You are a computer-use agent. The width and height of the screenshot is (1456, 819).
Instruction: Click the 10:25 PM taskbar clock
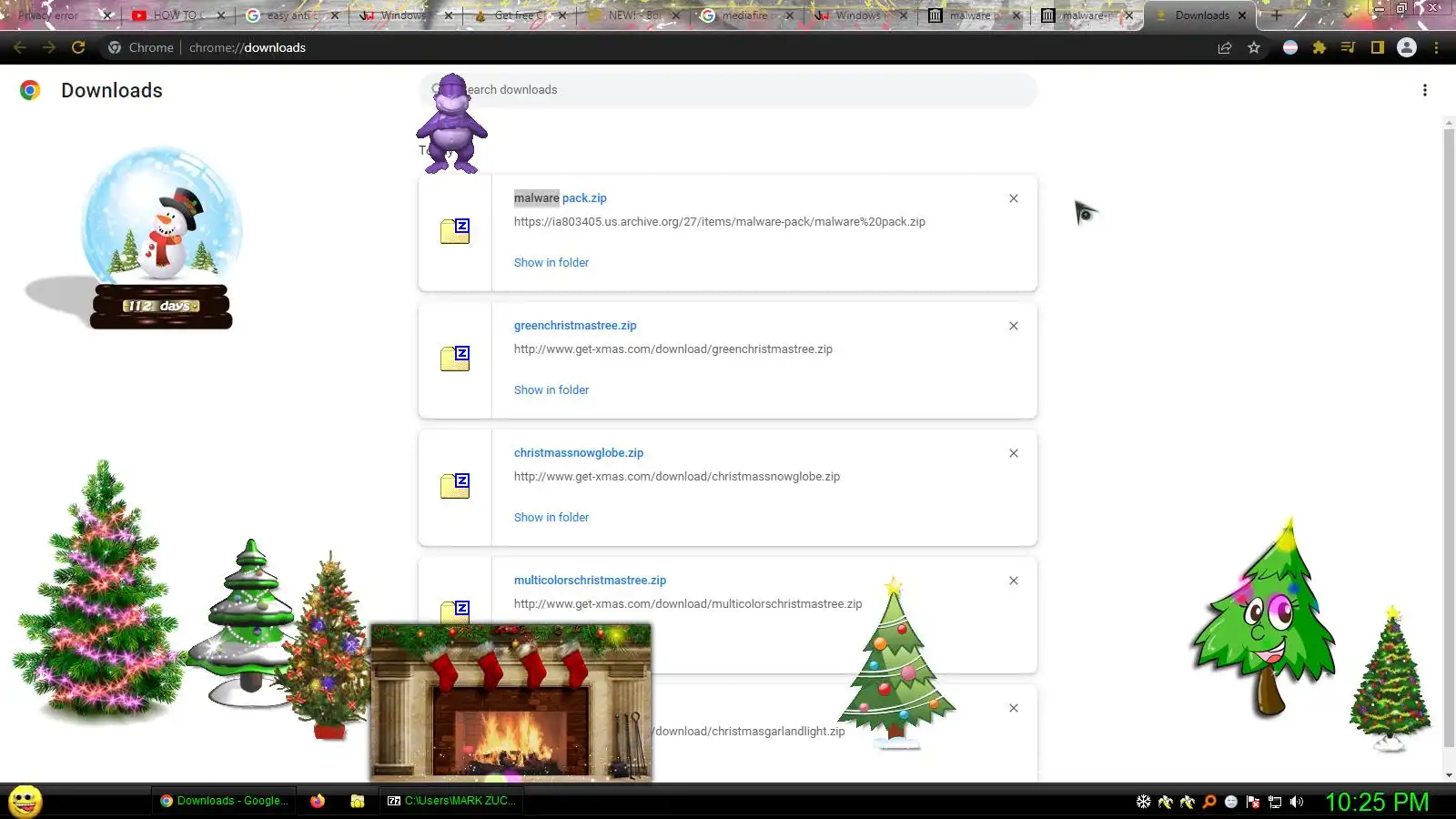click(x=1376, y=802)
